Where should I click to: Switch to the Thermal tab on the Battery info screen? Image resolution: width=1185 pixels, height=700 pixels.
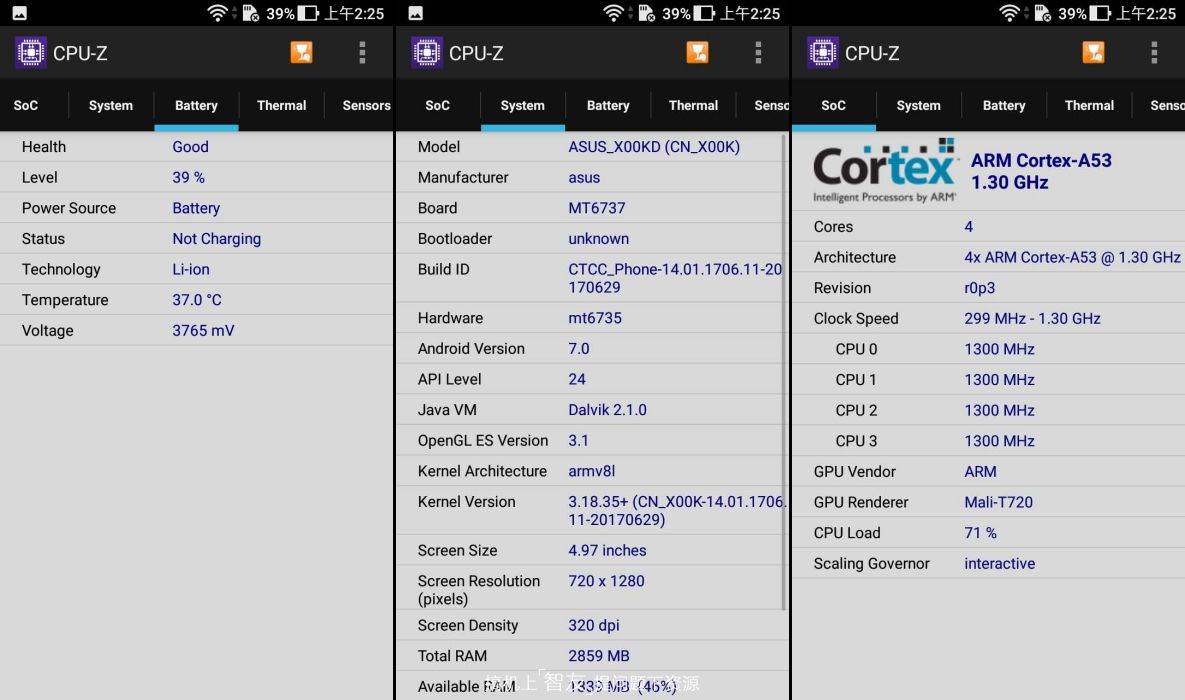pos(281,105)
